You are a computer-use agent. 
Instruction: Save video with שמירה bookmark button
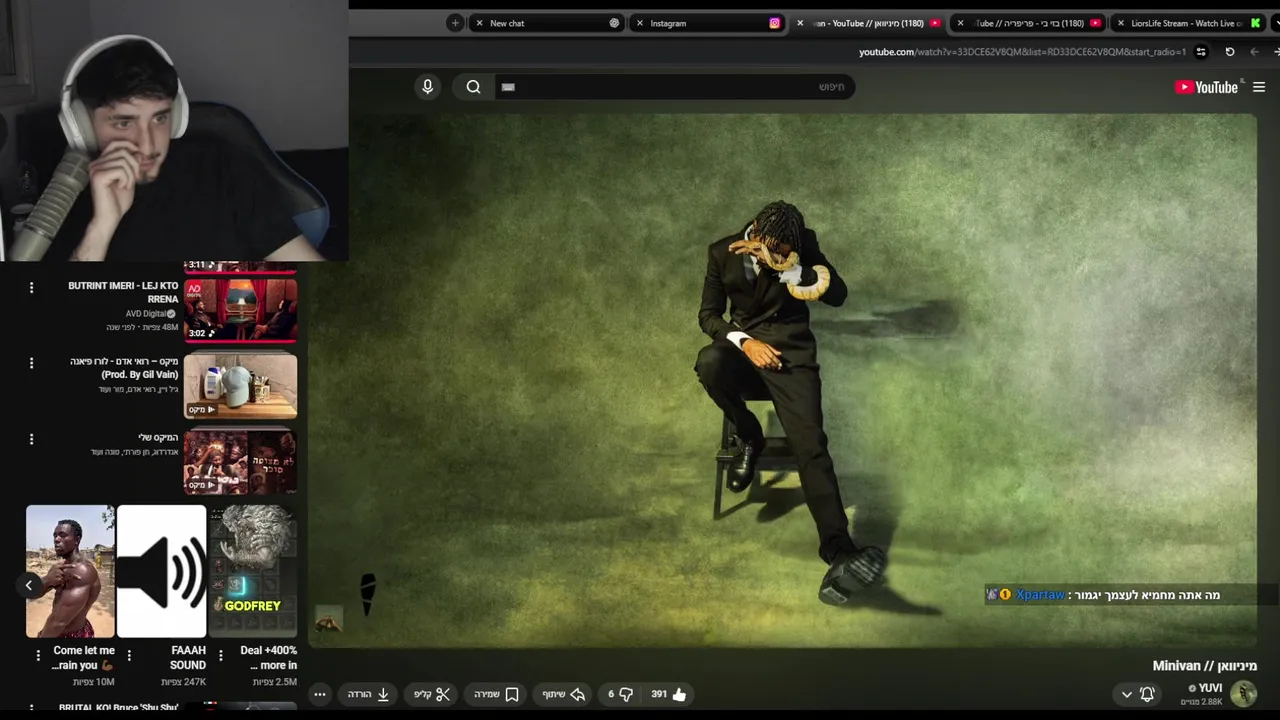click(x=497, y=694)
